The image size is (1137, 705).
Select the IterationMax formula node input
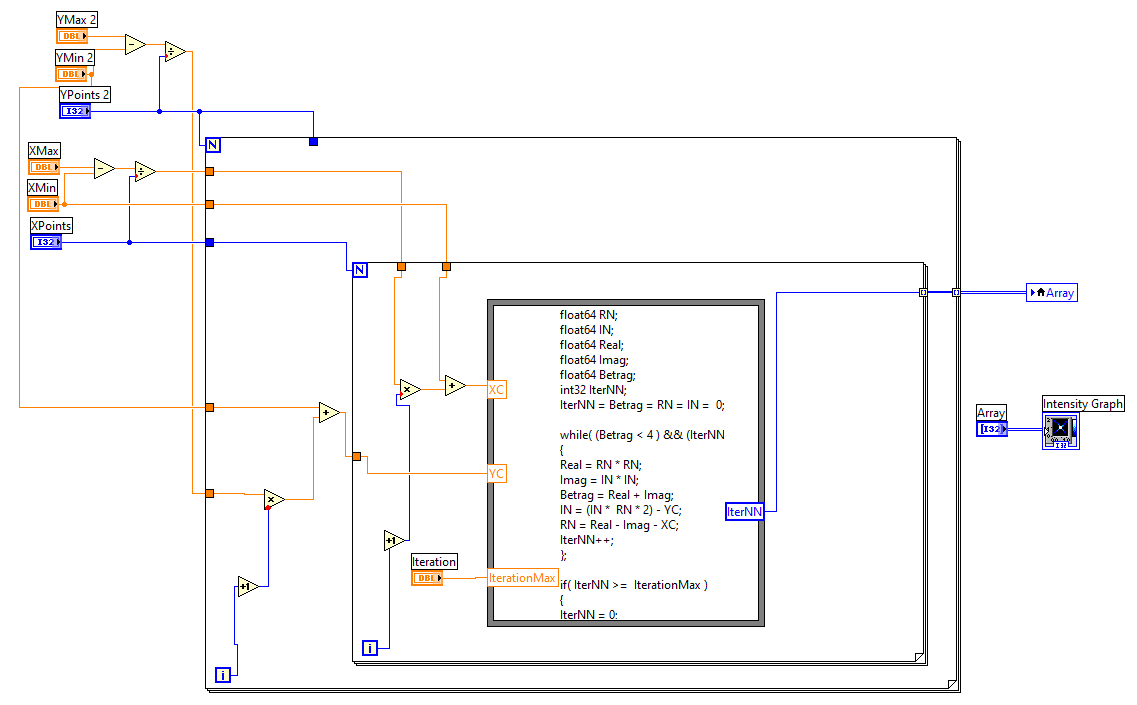coord(522,578)
